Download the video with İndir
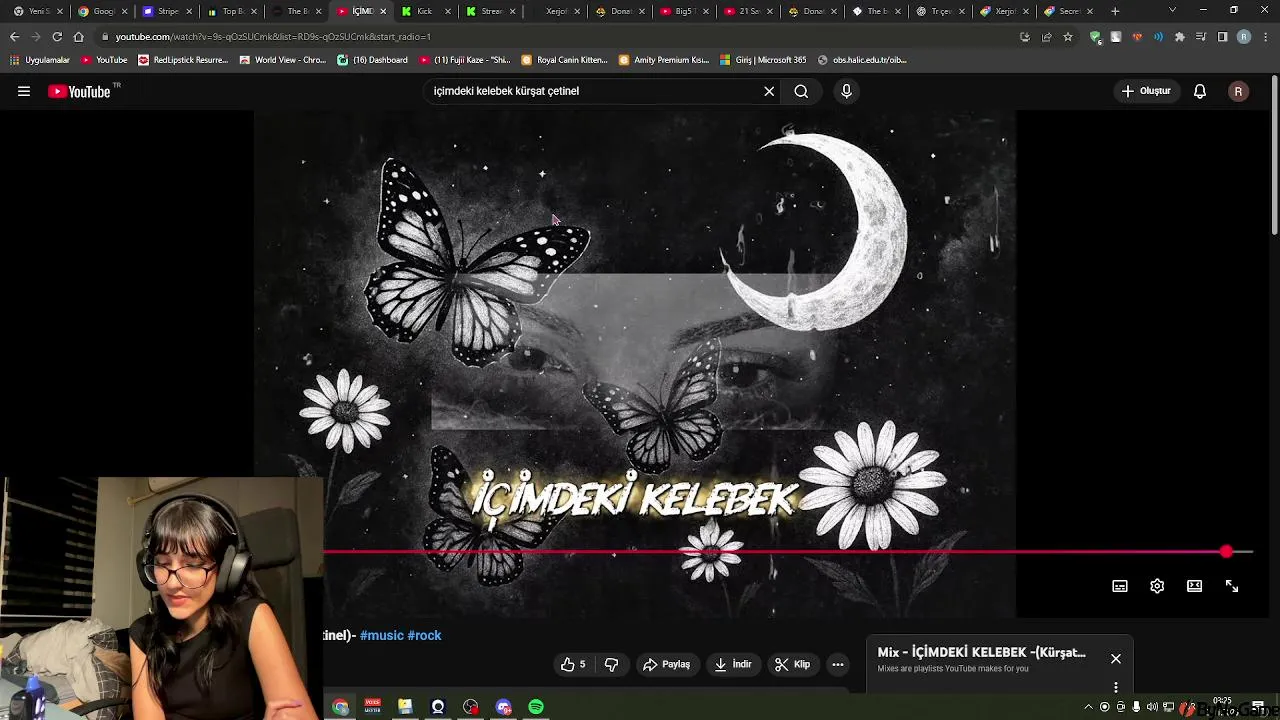Screen dimensions: 1280x720 (733, 664)
